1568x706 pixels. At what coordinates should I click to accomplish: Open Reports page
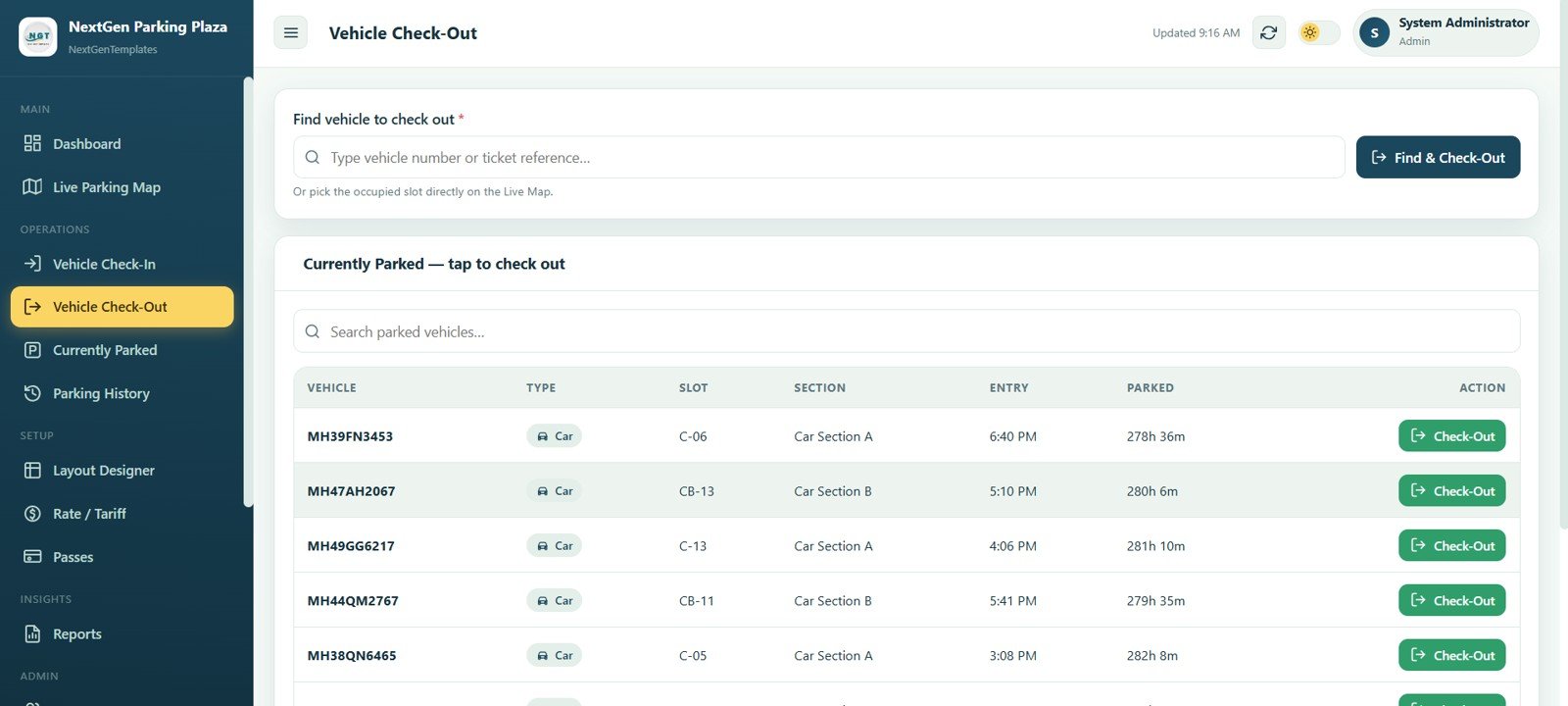coord(122,634)
